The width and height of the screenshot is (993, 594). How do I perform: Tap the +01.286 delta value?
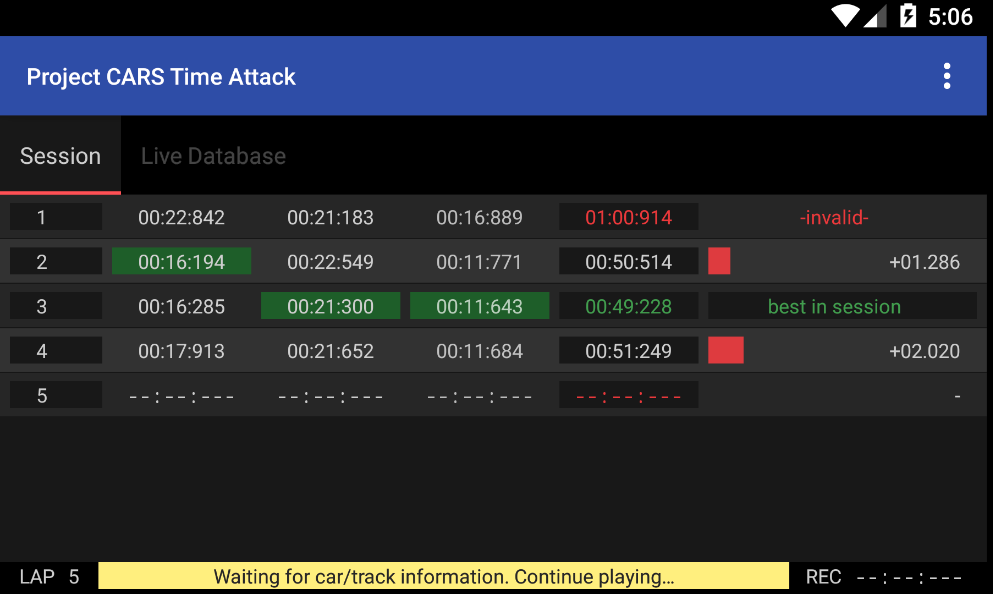924,262
